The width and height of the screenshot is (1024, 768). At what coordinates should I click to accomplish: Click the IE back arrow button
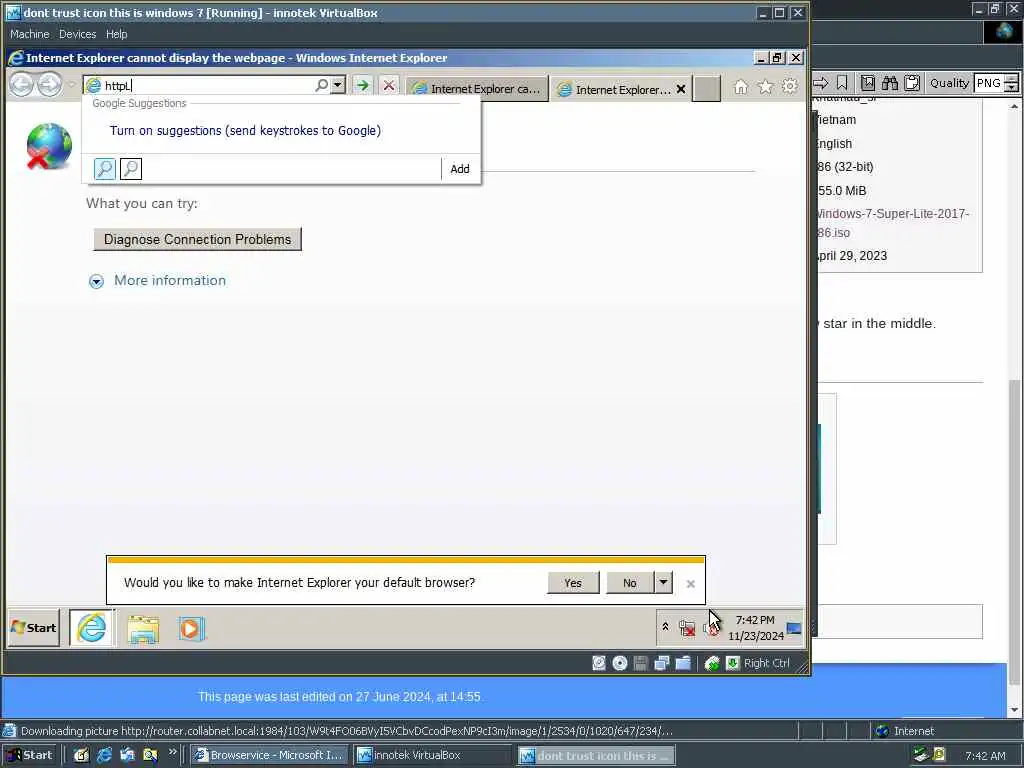[x=22, y=85]
